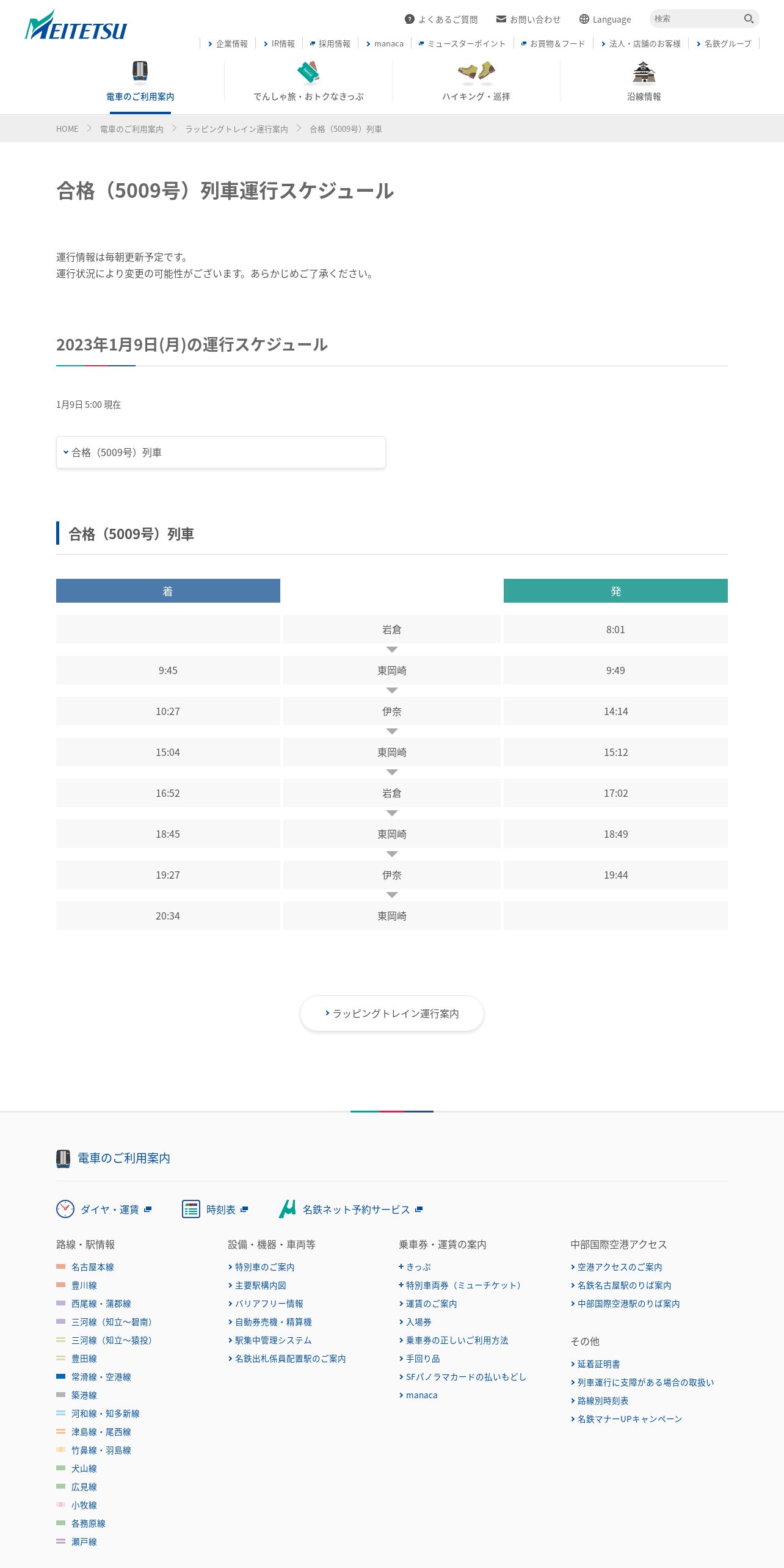Viewport: 784px width, 1568px height.
Task: Click the clock icon for ダイヤ・運賃
Action: (65, 1209)
